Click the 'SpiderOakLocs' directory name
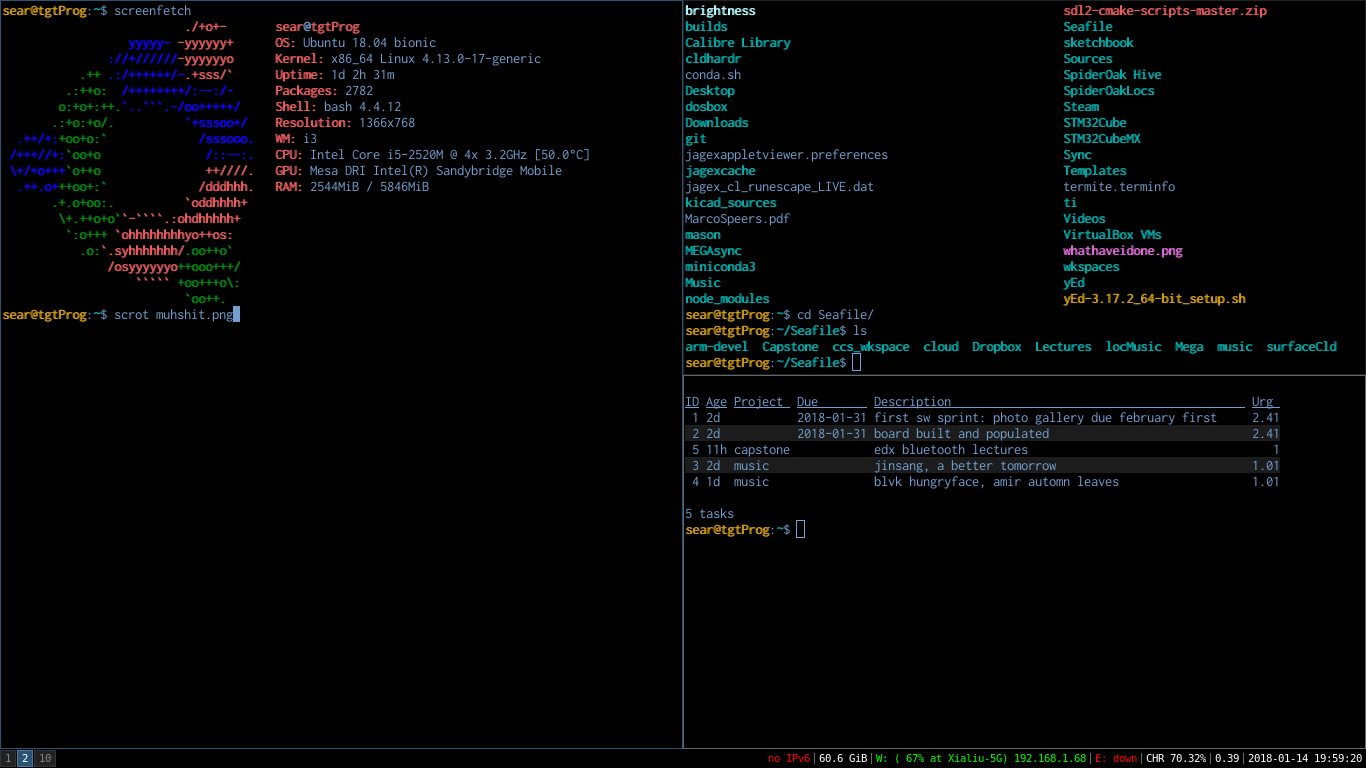Screen dimensions: 1366x768 (x=1109, y=91)
